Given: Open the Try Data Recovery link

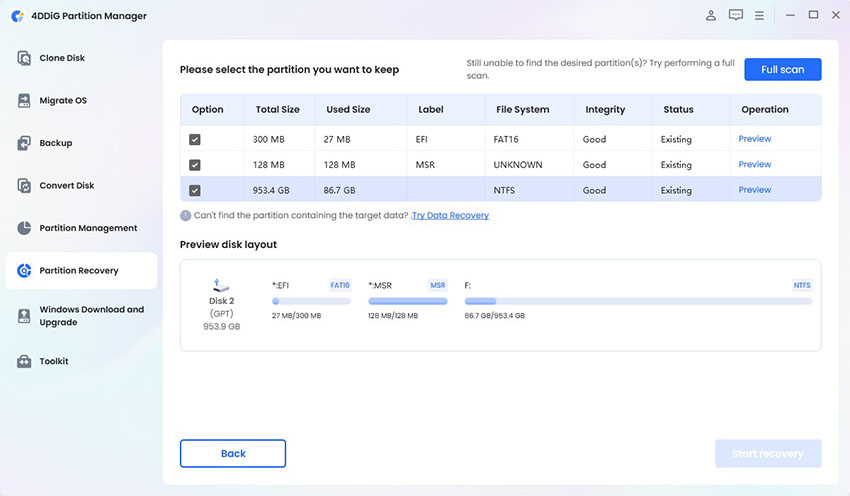Looking at the screenshot, I should click(x=450, y=215).
